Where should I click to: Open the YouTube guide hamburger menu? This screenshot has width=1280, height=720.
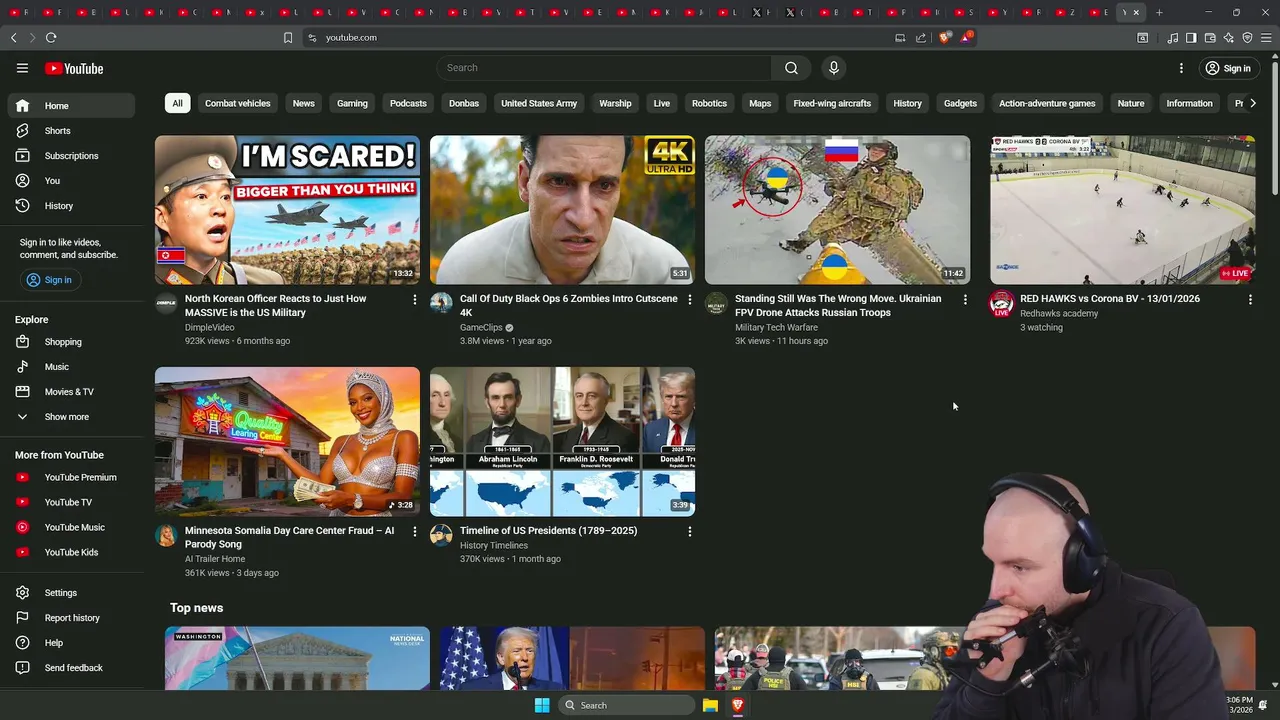coord(22,68)
